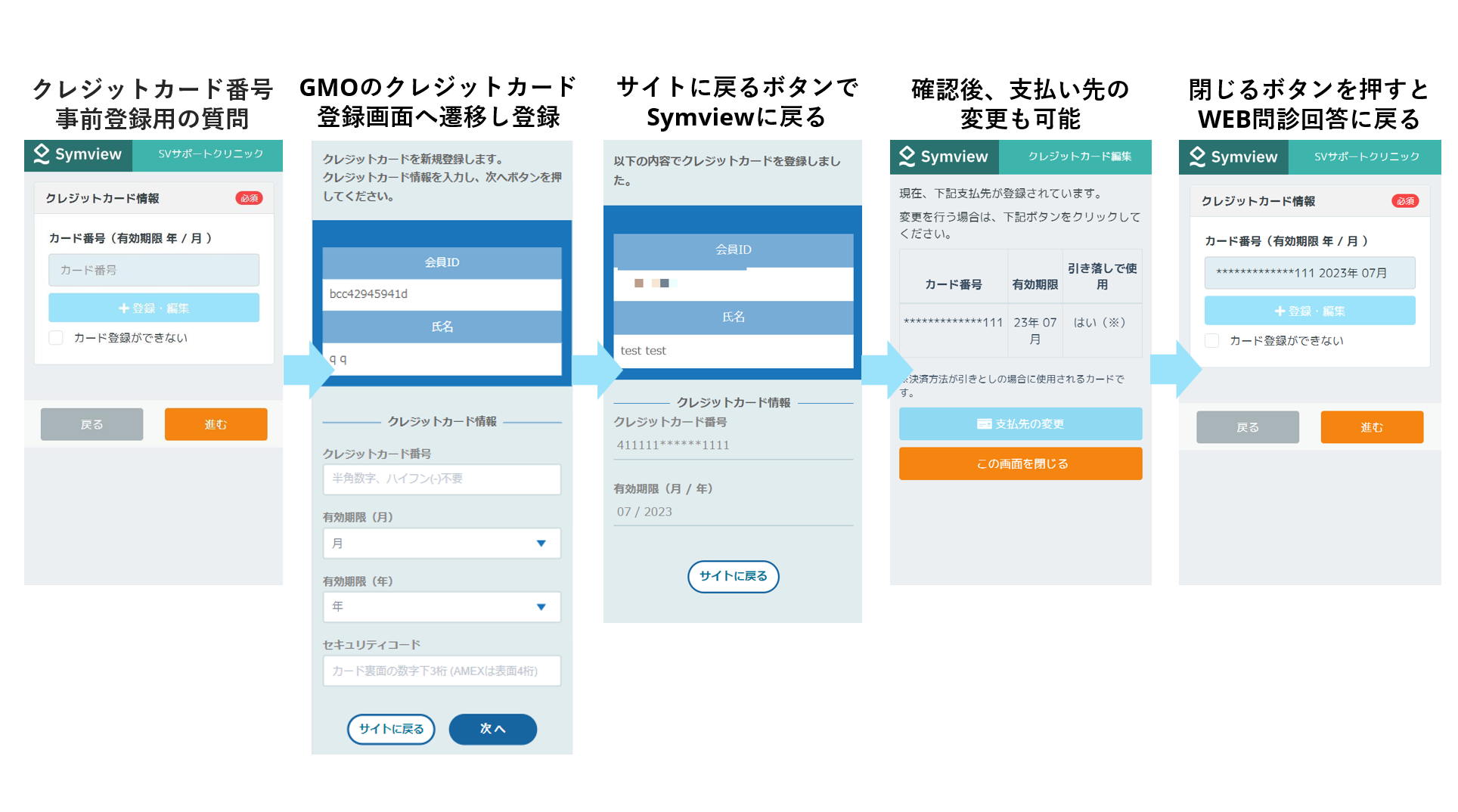This screenshot has height=812, width=1458.
Task: Click the caption サイトに戻るボタンでSymviewに戻る
Action: [x=737, y=103]
